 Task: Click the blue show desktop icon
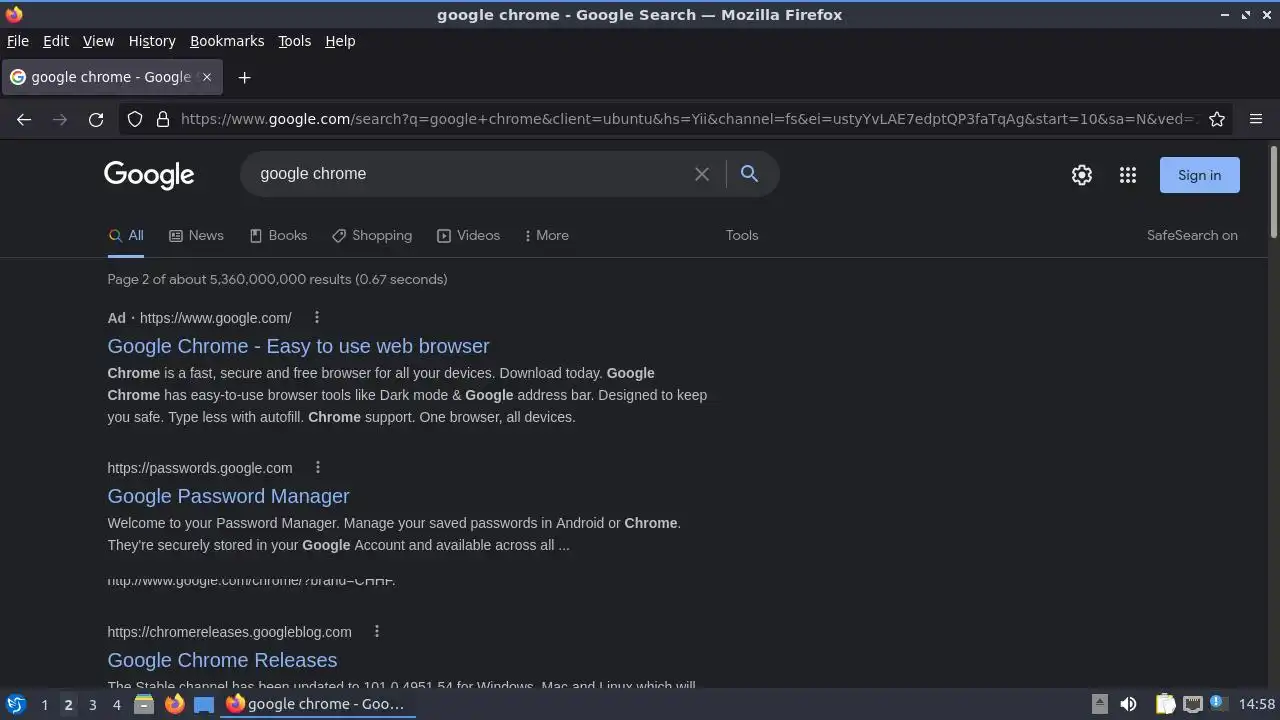pos(204,704)
